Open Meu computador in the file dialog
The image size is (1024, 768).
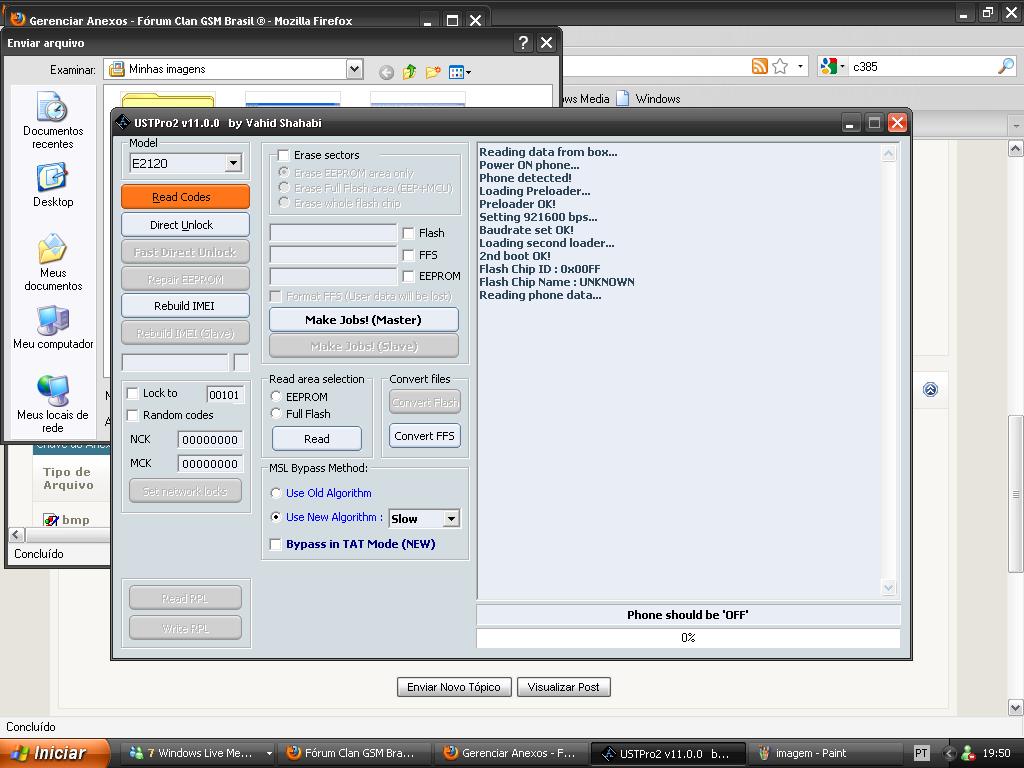(x=53, y=327)
